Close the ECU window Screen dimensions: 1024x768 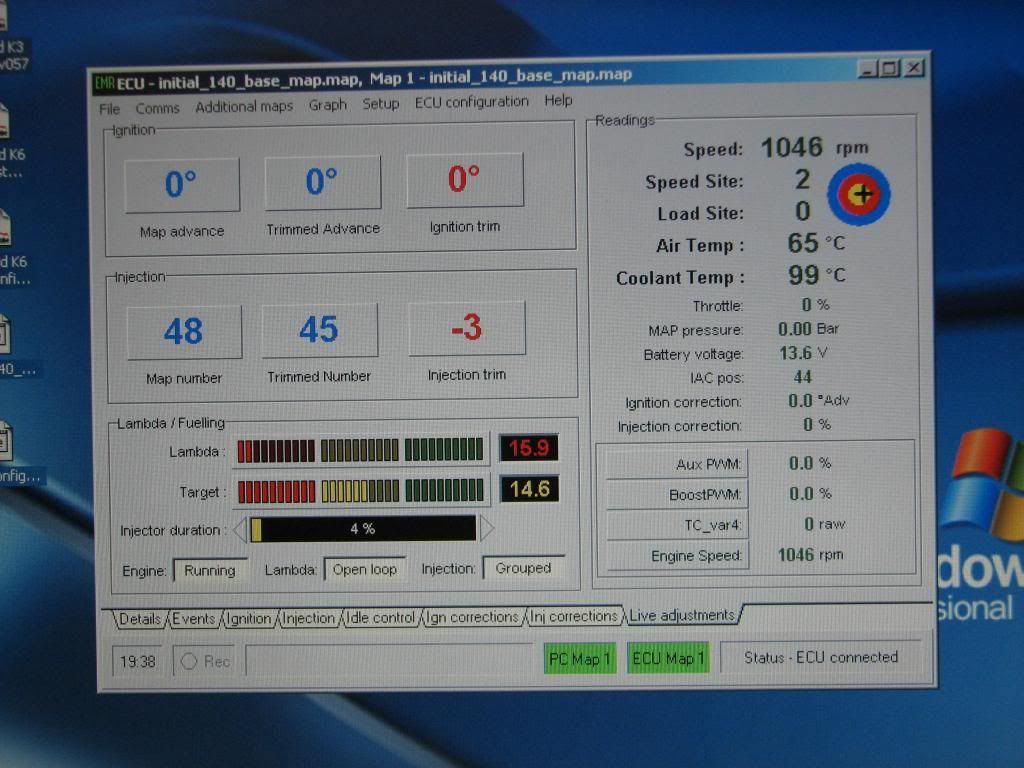coord(914,67)
